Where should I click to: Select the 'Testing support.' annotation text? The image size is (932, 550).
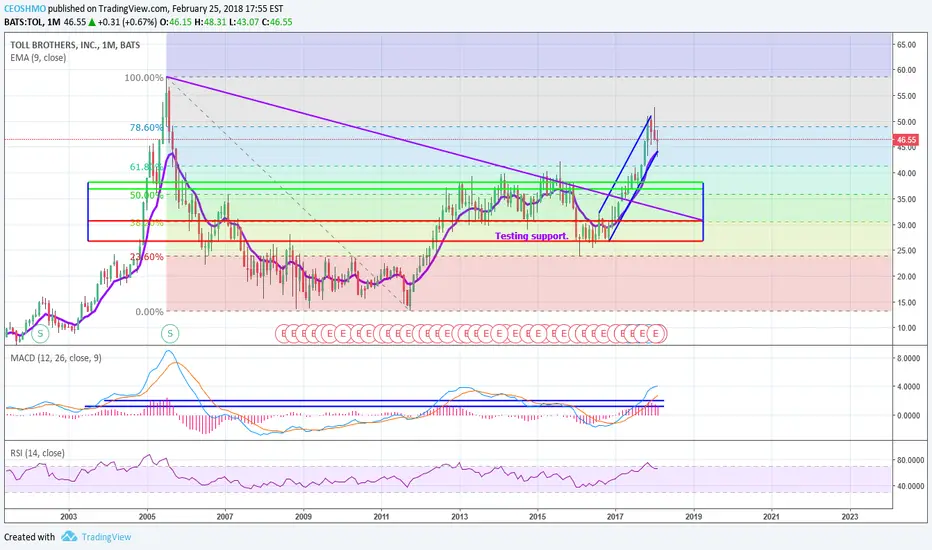(531, 236)
